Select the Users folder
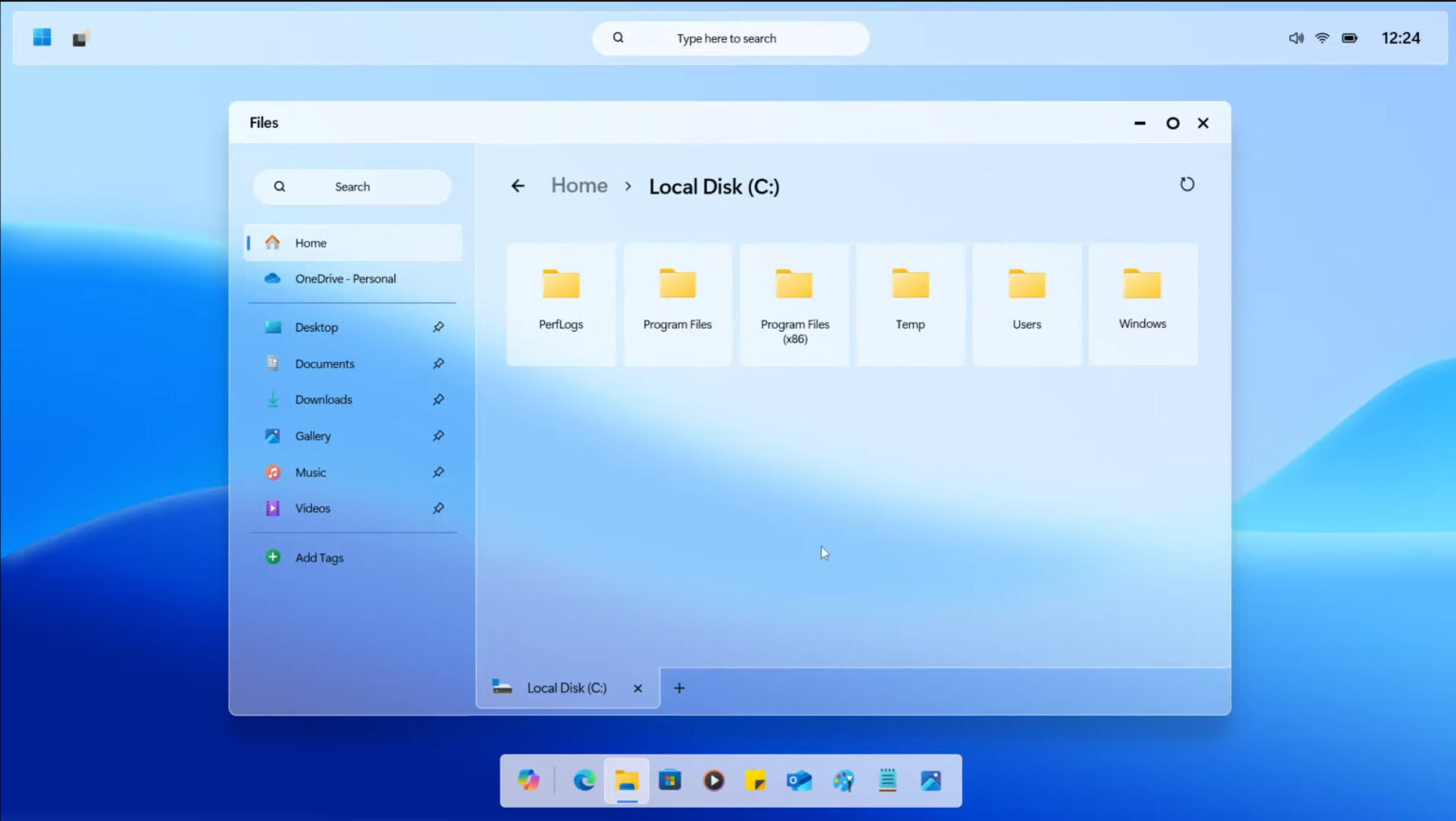 (x=1027, y=294)
